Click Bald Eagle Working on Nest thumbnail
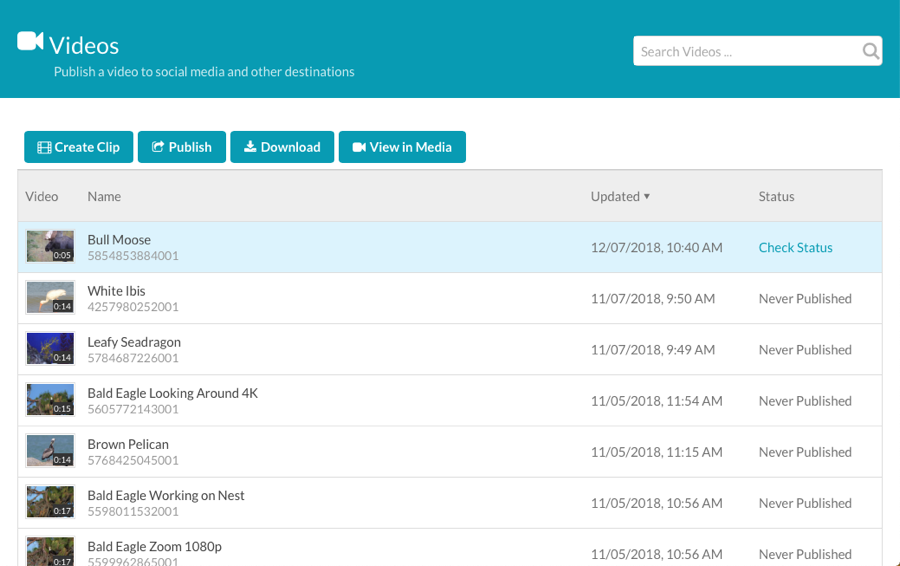The height and width of the screenshot is (566, 900). [x=50, y=502]
